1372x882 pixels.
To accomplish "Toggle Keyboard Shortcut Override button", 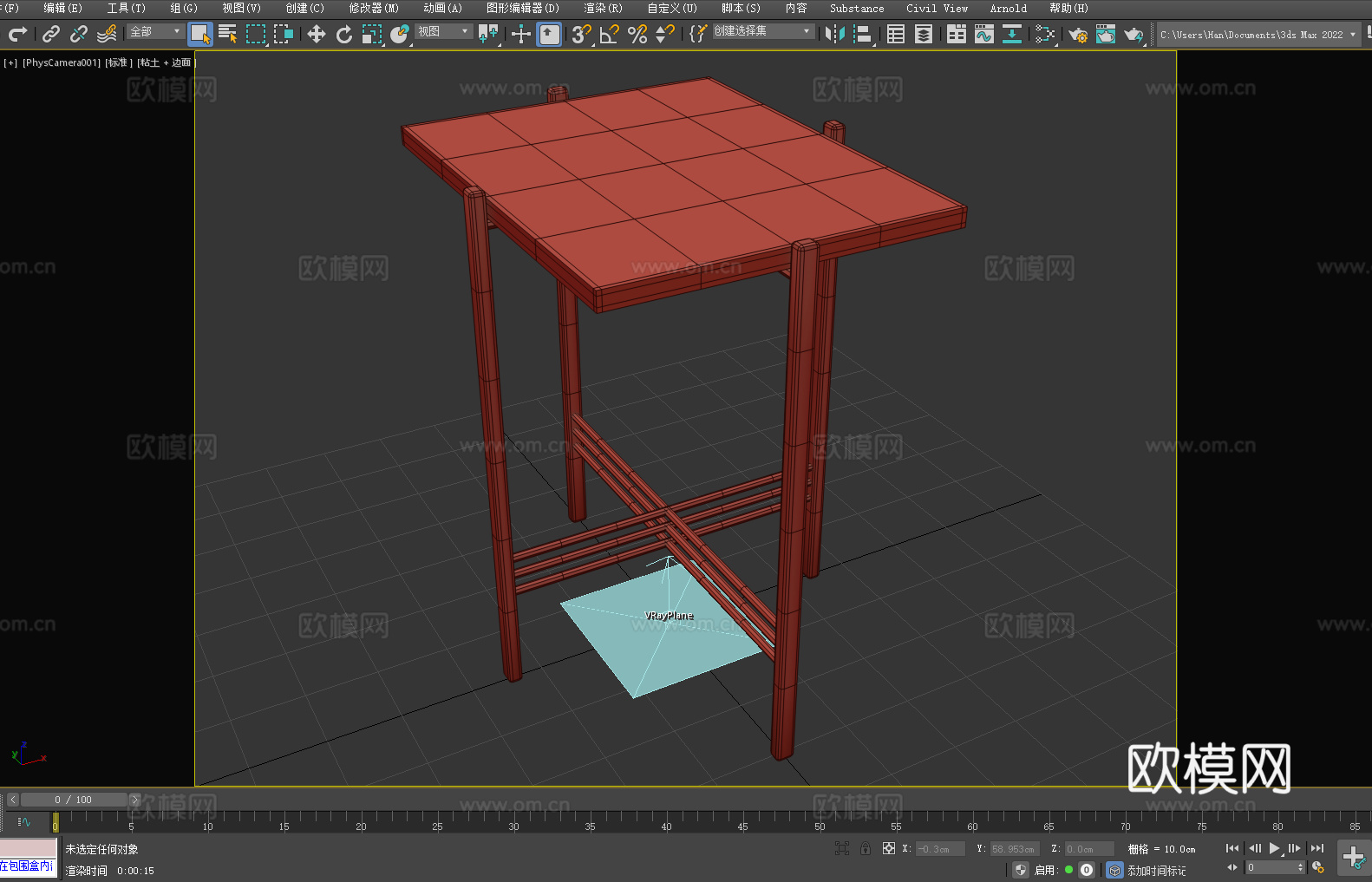I will 549,34.
